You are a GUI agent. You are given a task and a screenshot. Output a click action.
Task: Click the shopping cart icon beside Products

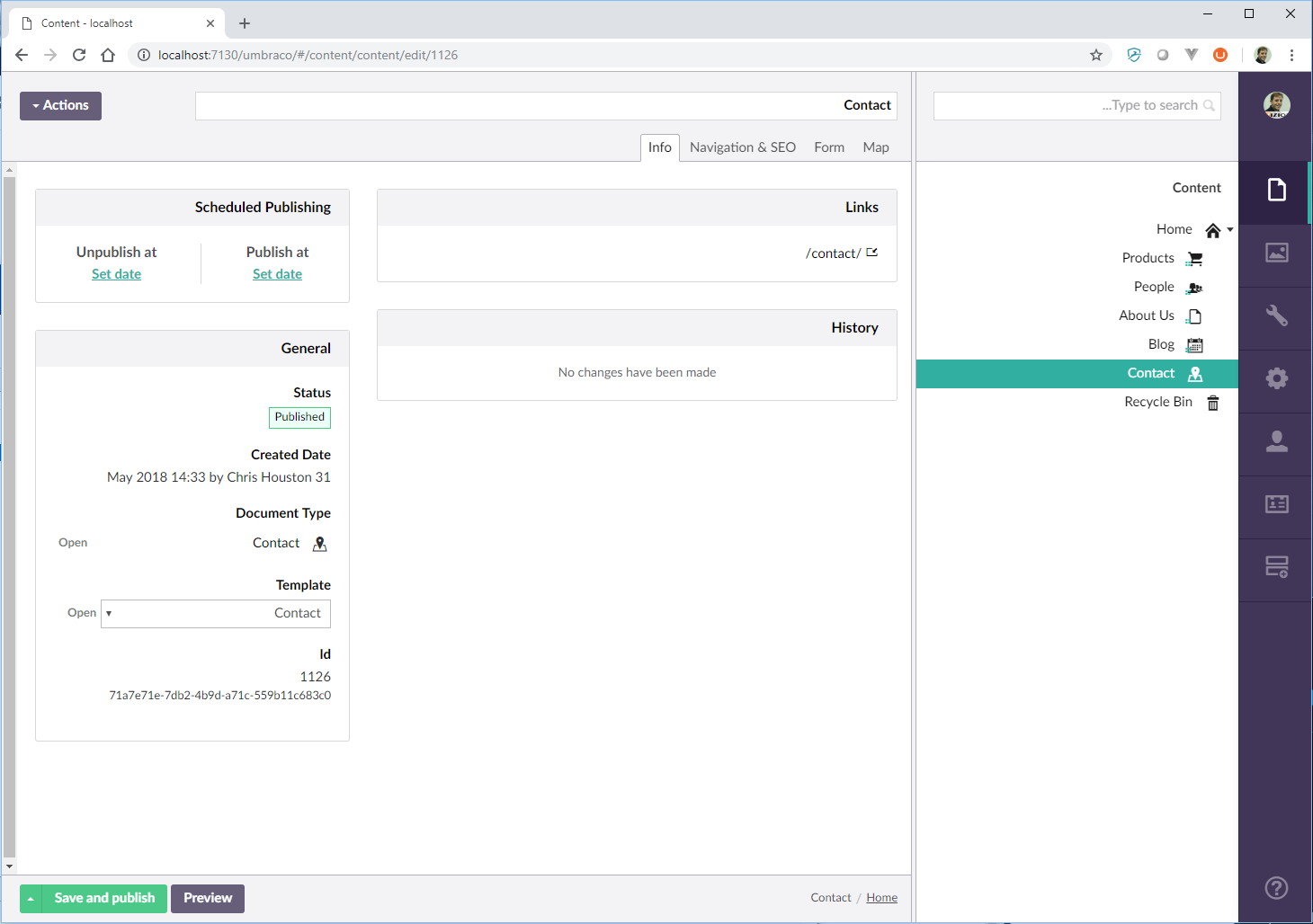1194,258
